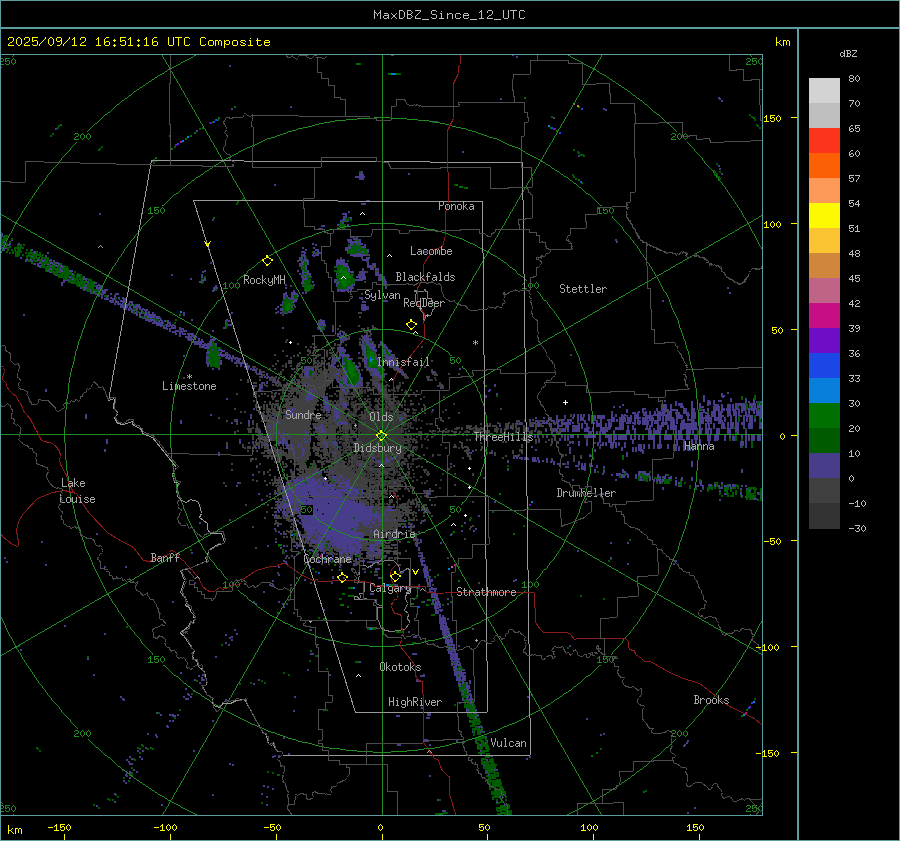Pick the light gray swatch between 80 and 70
Image resolution: width=900 pixels, height=841 pixels.
(824, 90)
